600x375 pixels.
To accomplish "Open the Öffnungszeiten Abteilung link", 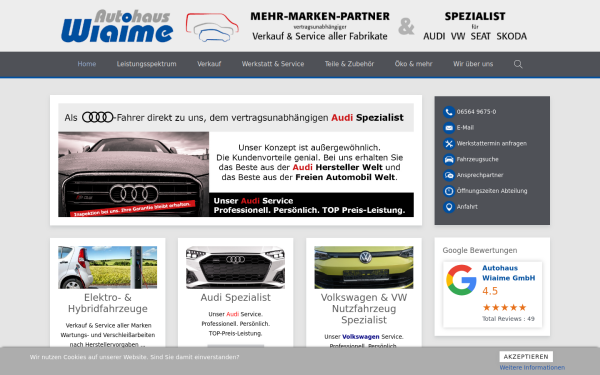I will [x=492, y=191].
